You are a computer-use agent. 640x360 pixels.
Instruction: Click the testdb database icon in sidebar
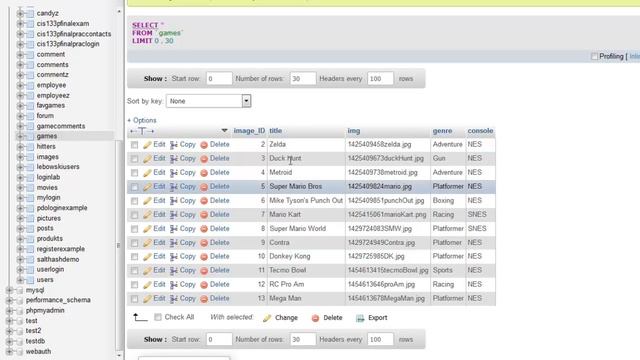pyautogui.click(x=19, y=341)
